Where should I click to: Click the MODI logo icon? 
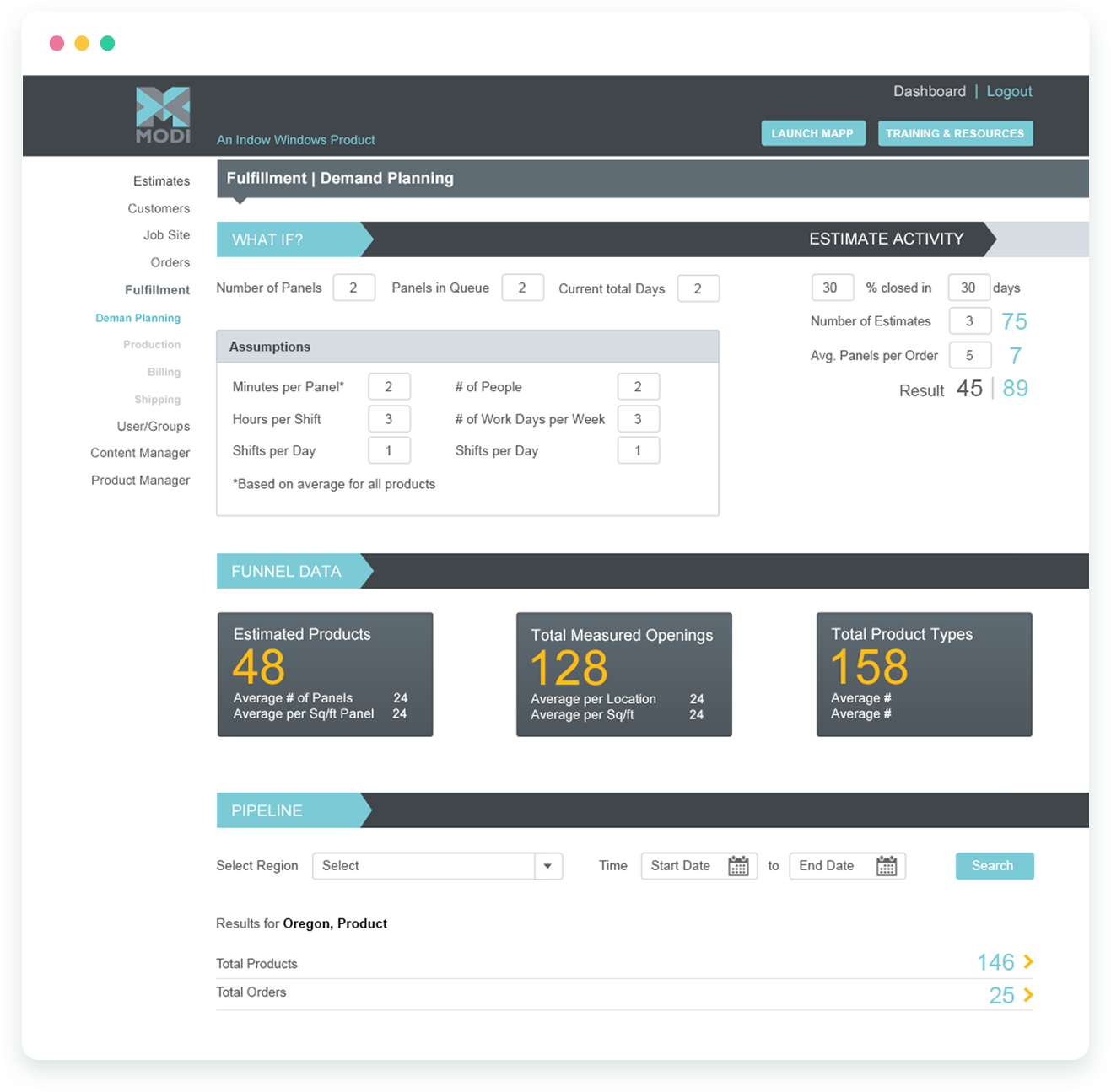163,114
